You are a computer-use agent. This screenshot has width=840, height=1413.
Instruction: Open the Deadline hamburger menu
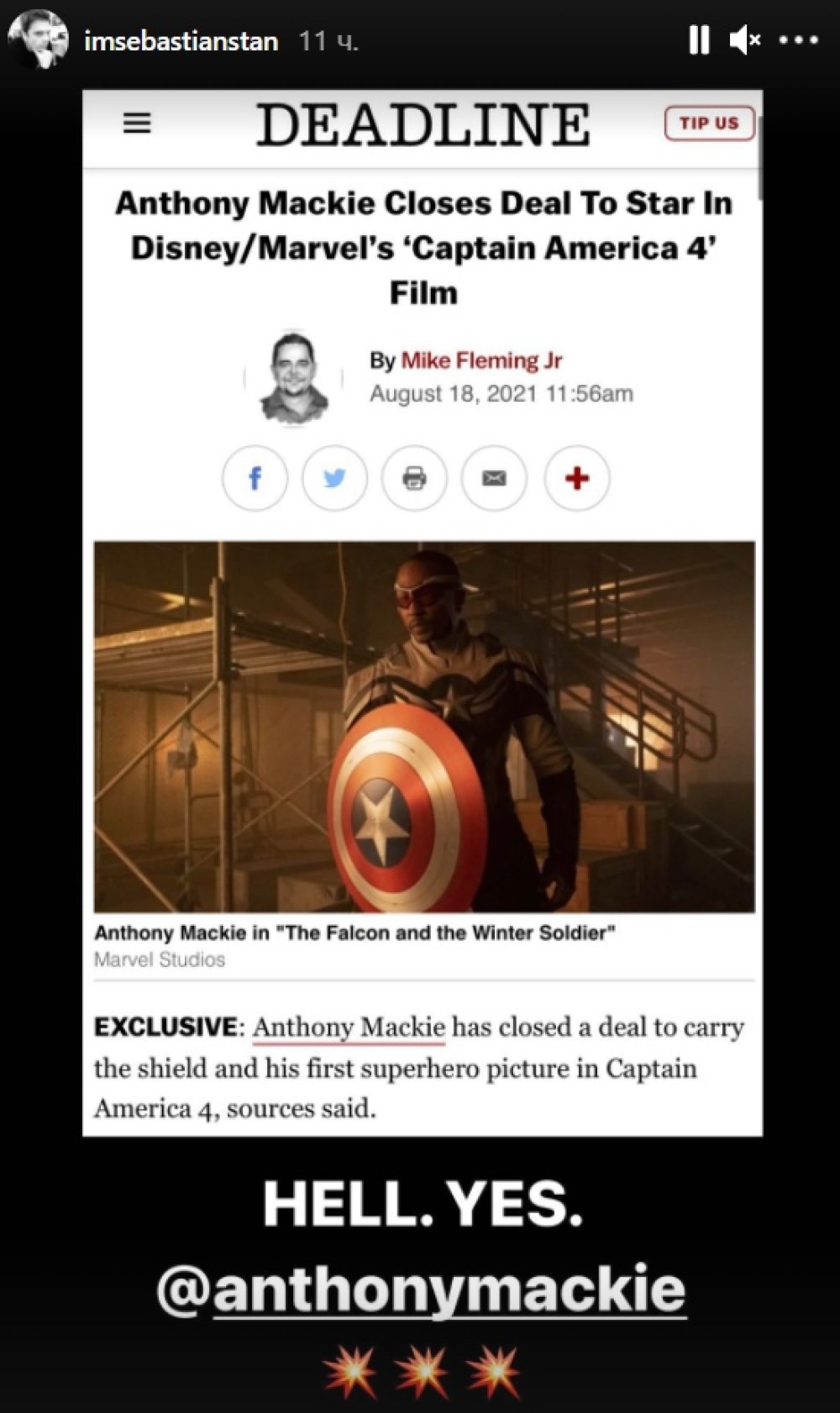tap(137, 123)
